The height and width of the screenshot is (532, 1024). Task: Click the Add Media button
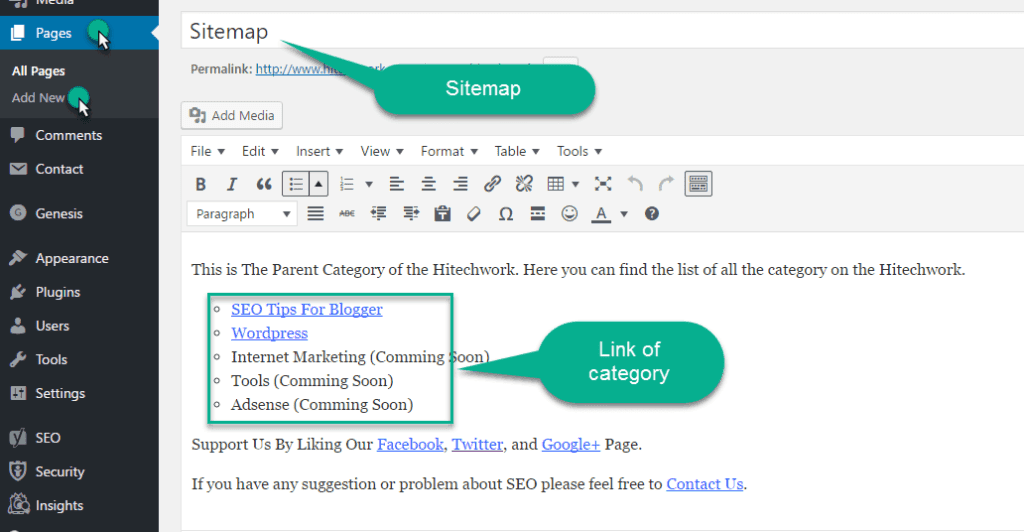click(232, 116)
